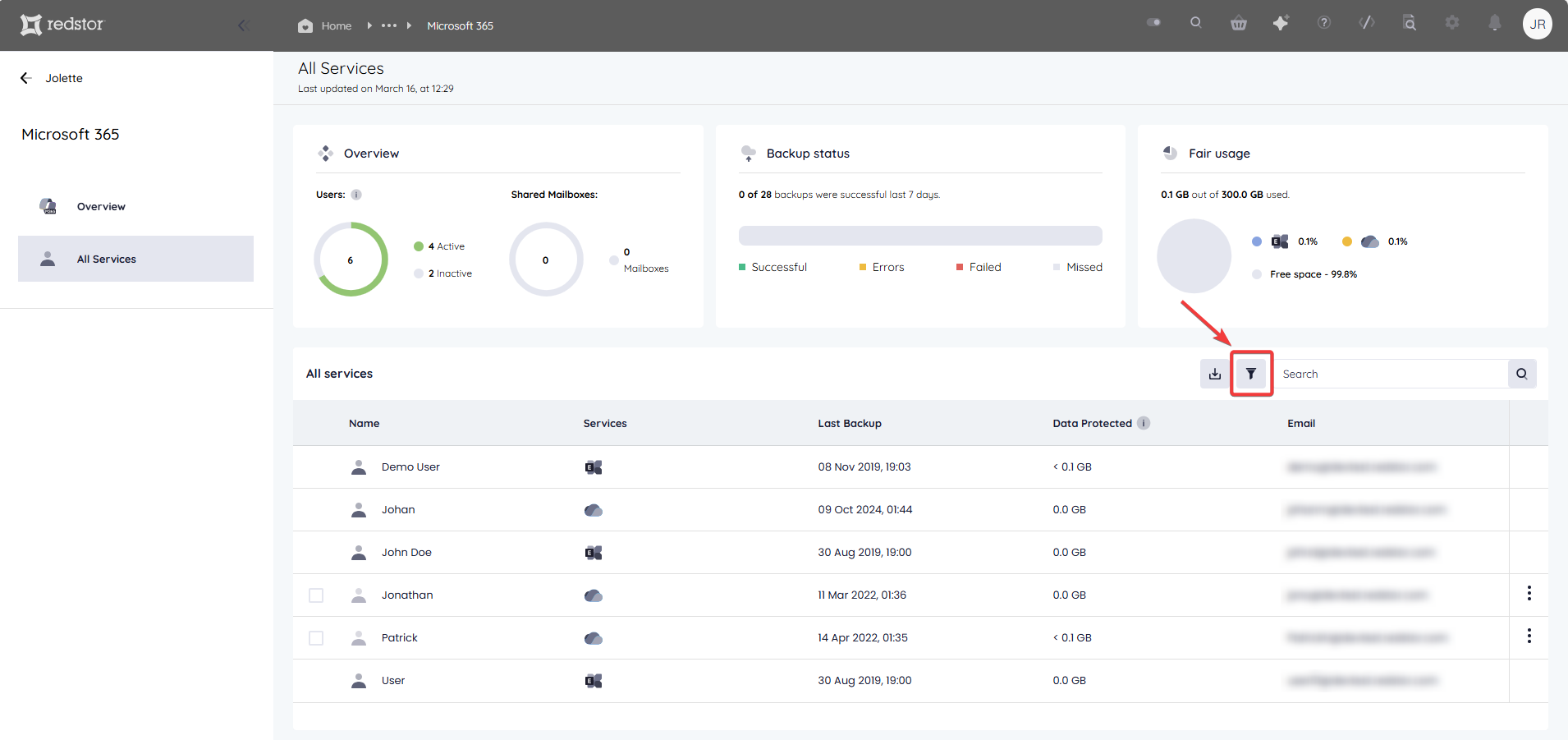
Task: Click the Users donut chart showing 6
Action: pyautogui.click(x=351, y=259)
